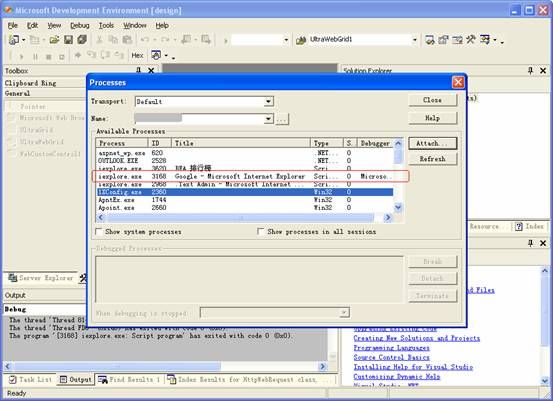This screenshot has width=553, height=401.
Task: Select Clipboard Ring in the Toolbox
Action: (30, 83)
